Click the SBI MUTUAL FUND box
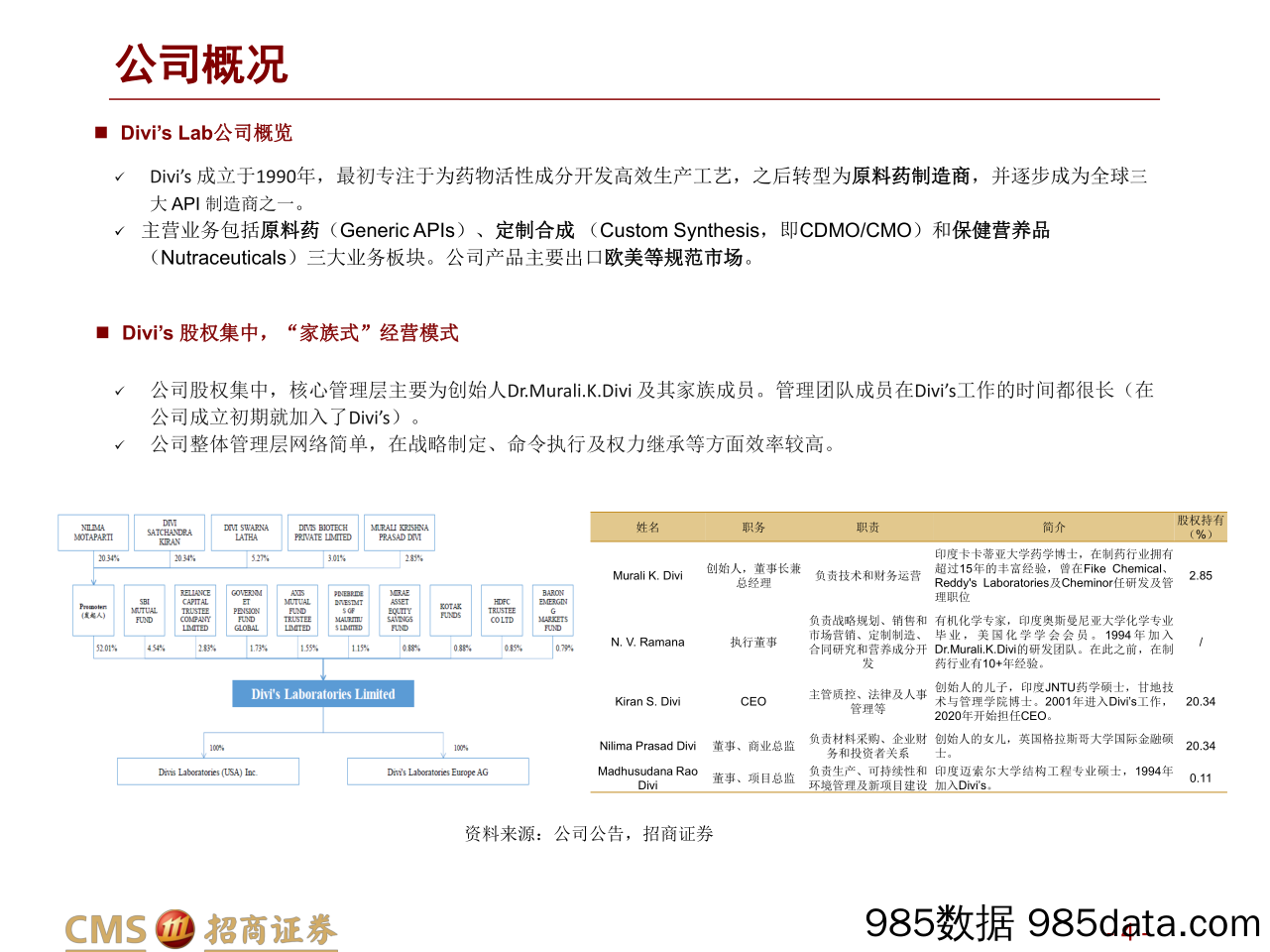Image resolution: width=1270 pixels, height=952 pixels. point(144,611)
